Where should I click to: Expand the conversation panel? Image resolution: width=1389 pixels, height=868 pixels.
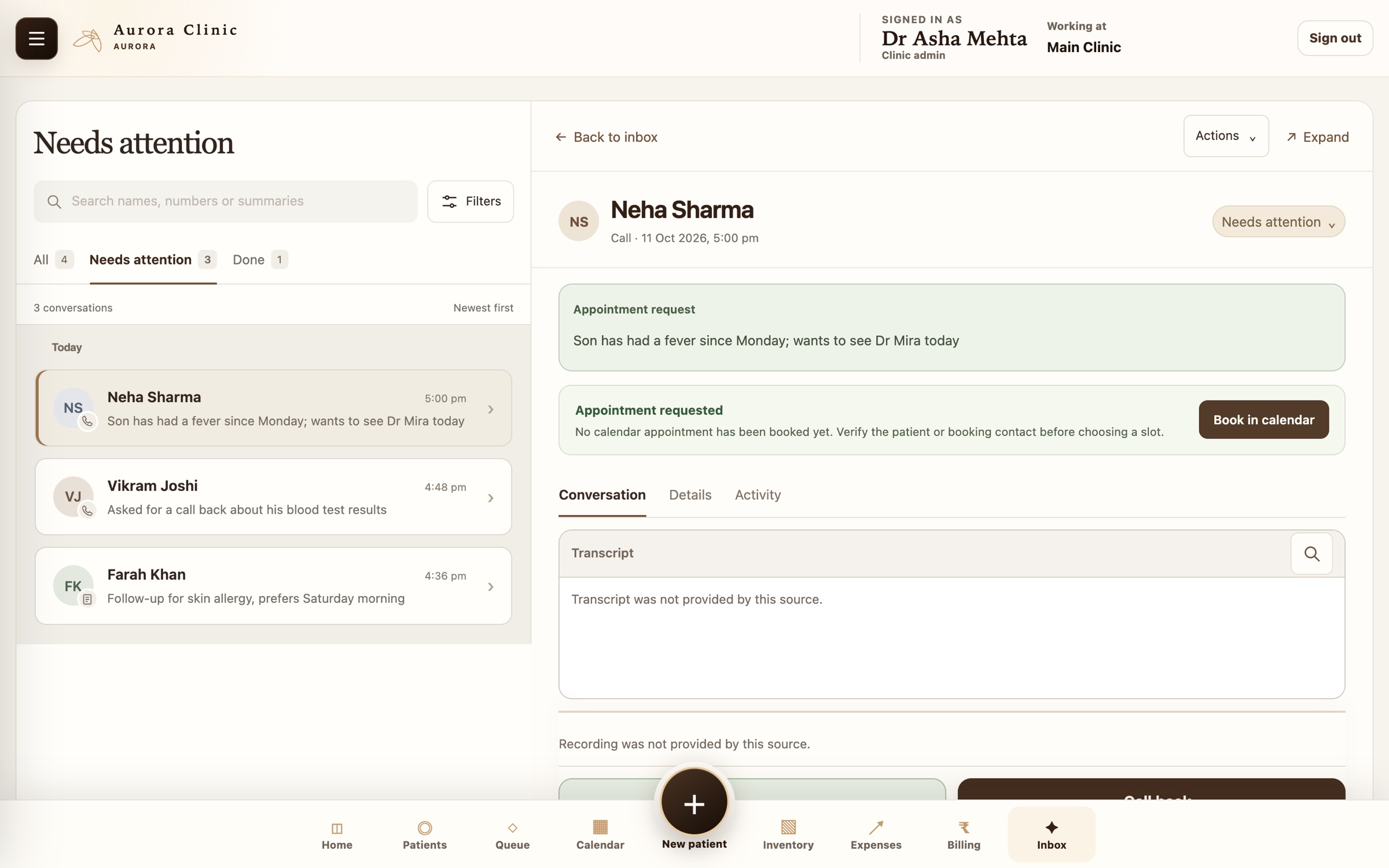[x=1317, y=137]
